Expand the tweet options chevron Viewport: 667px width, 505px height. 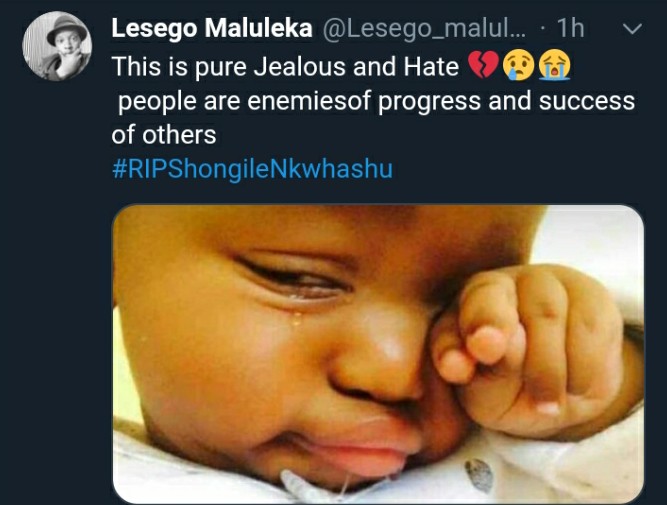632,29
